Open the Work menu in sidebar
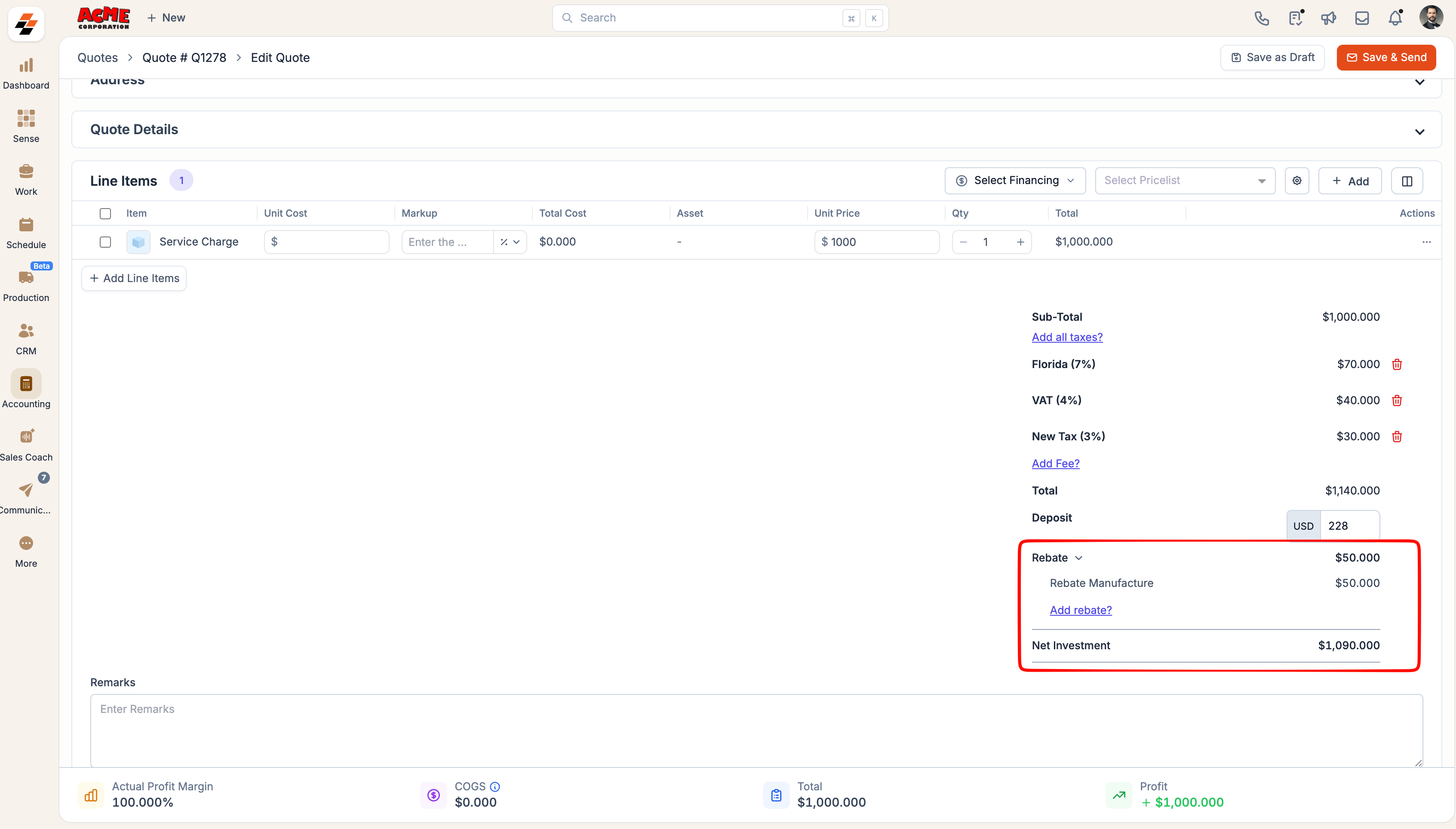The image size is (1456, 829). pyautogui.click(x=26, y=180)
